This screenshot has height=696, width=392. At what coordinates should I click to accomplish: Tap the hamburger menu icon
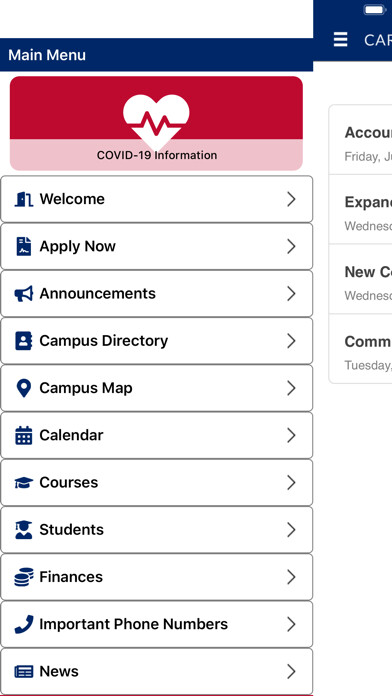click(x=341, y=40)
